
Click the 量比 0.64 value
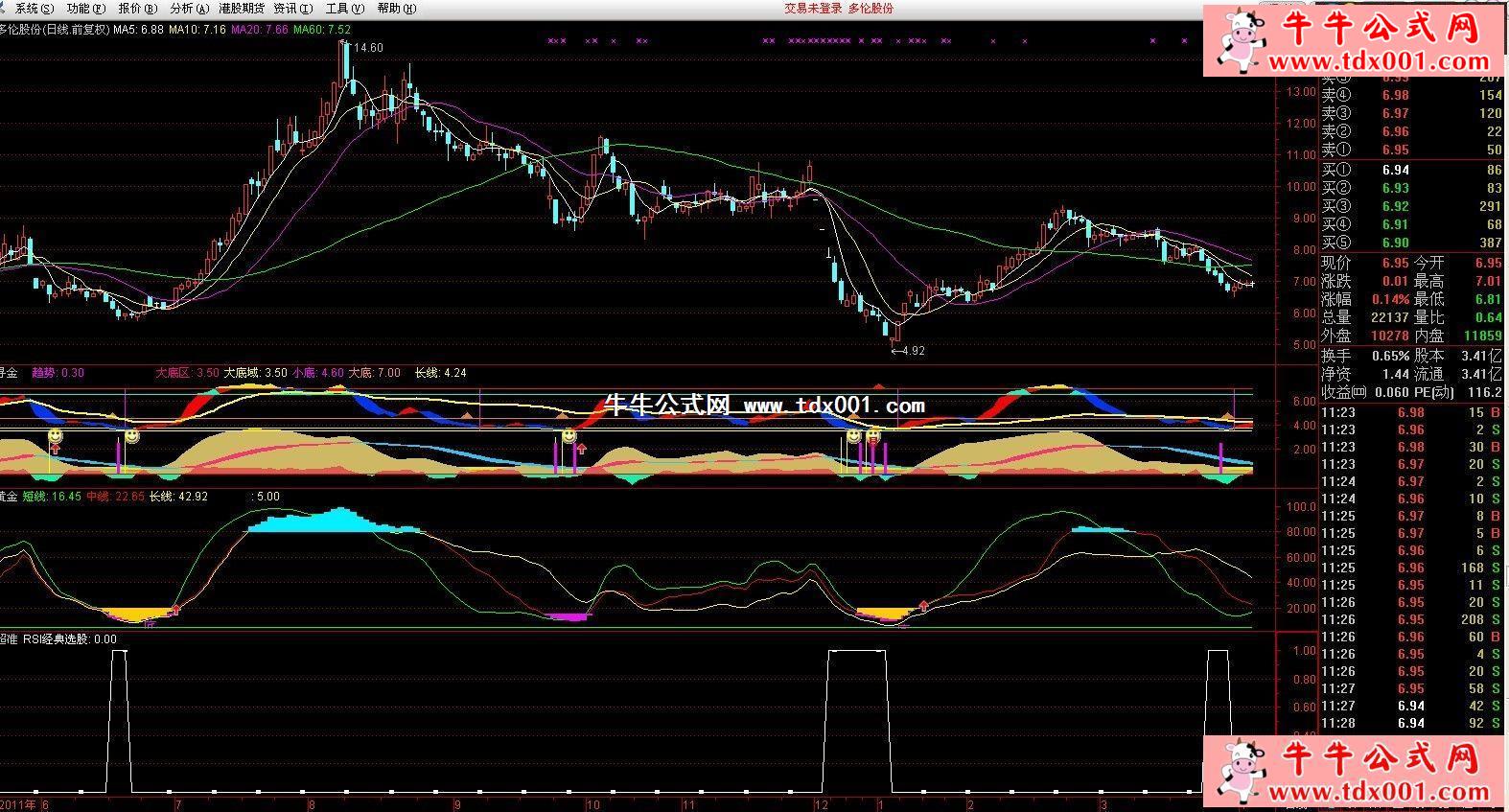1488,317
